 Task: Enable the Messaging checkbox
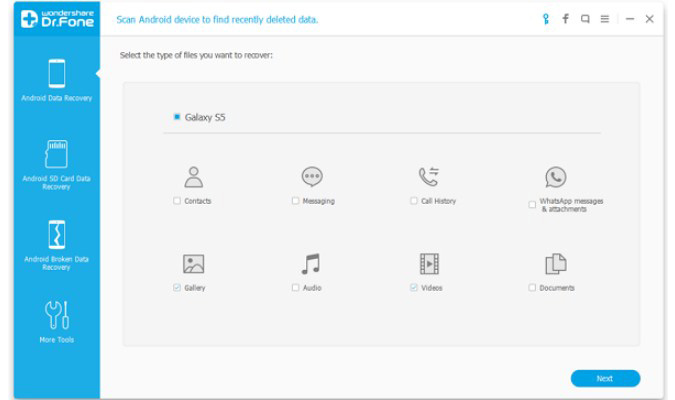pos(295,201)
